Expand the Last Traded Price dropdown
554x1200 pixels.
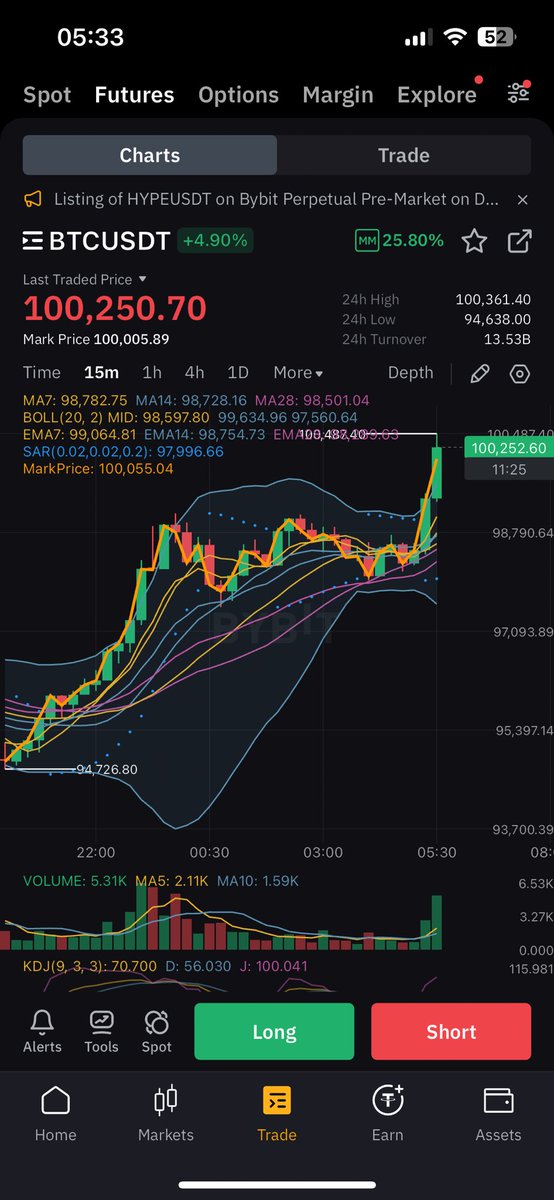click(85, 280)
